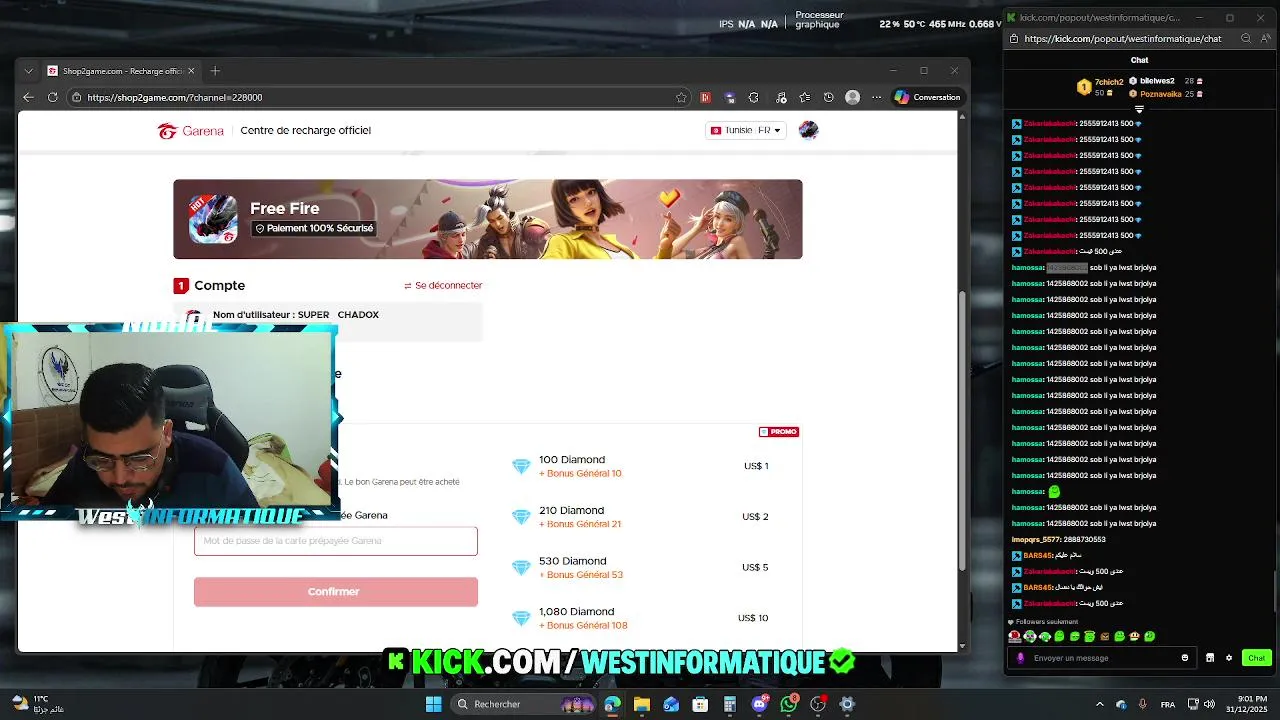
Task: Open the volume tray icon
Action: pyautogui.click(x=1210, y=704)
